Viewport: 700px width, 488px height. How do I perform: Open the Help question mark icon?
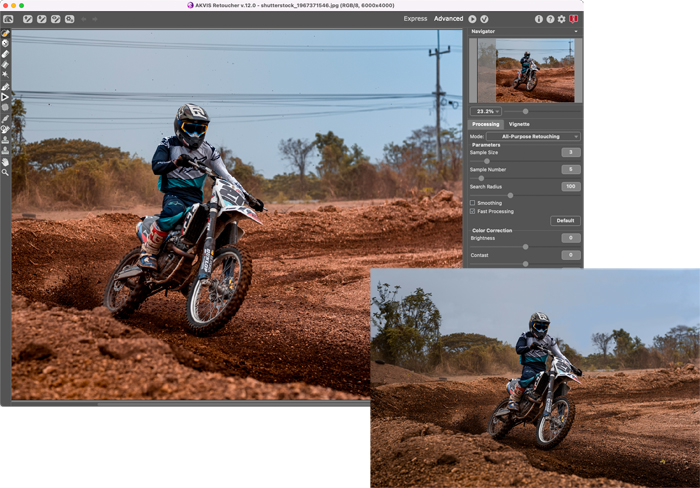coord(550,19)
